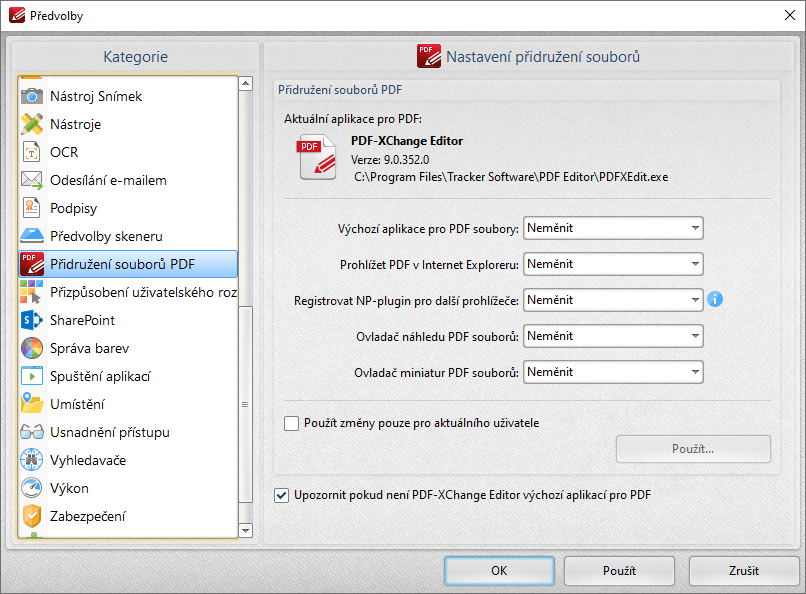Open Výchozí aplikace pro PDF soubory dropdown

click(613, 228)
